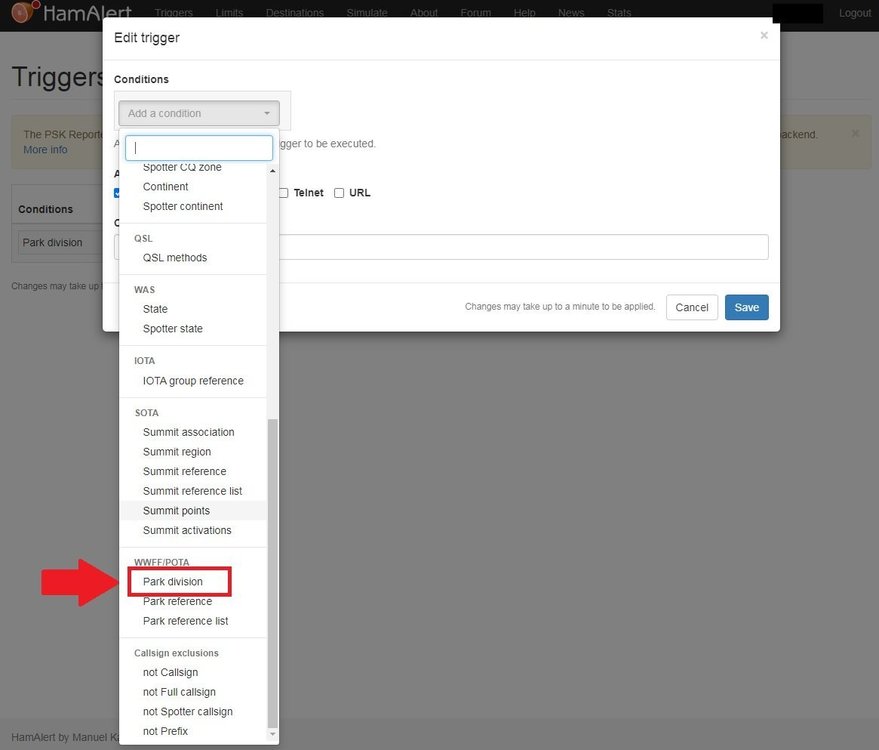The image size is (879, 750).
Task: Choose Park reference list option
Action: point(185,621)
